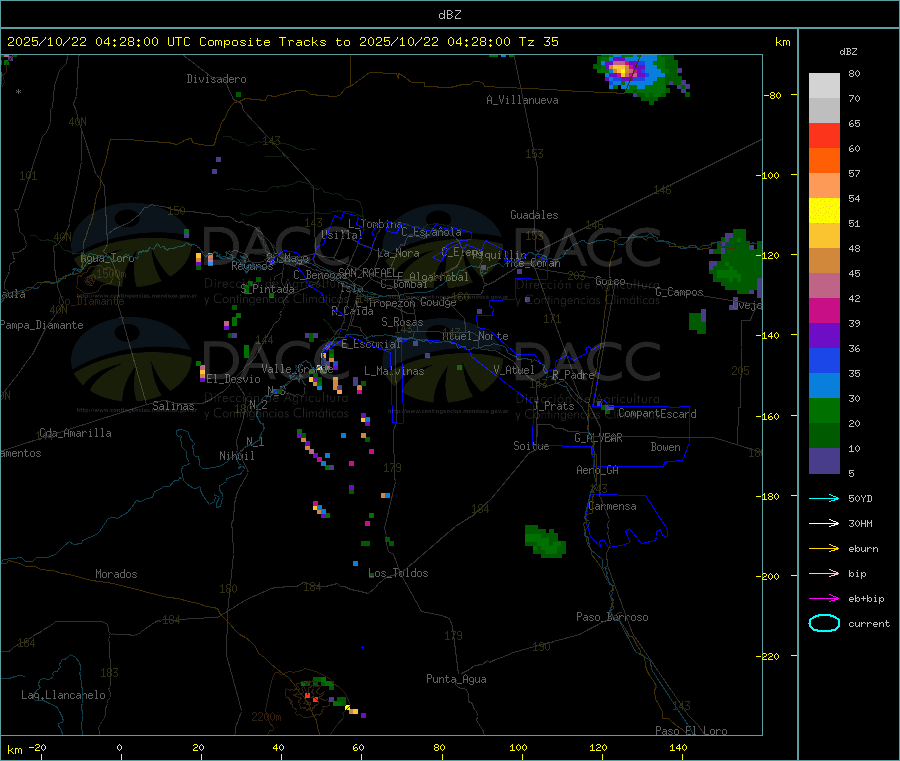This screenshot has width=900, height=761.
Task: Click the Salinas map label
Action: click(x=173, y=406)
